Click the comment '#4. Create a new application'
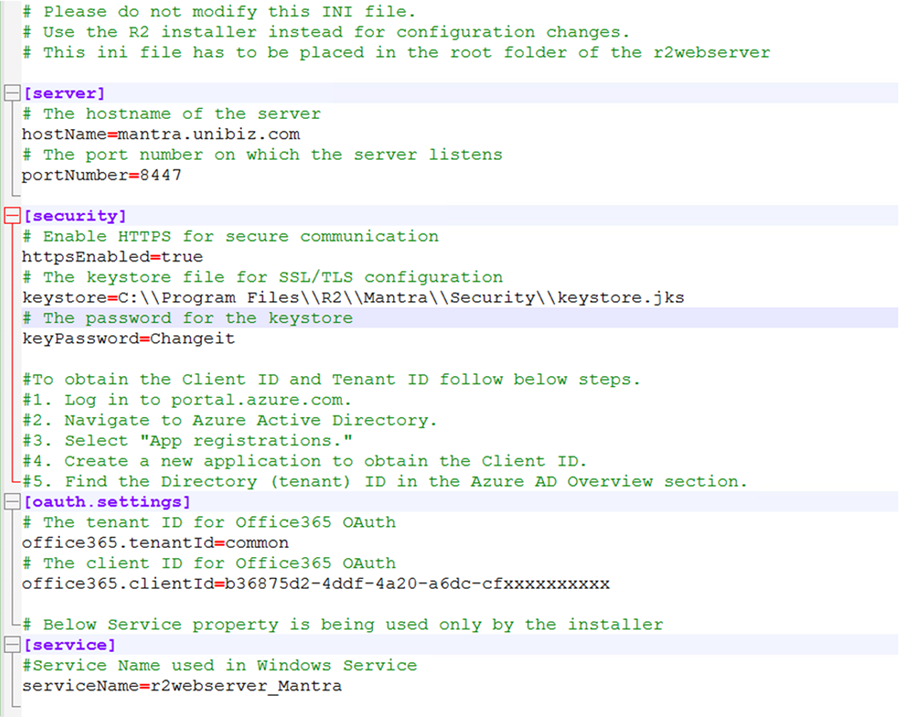The image size is (900, 717). (304, 461)
